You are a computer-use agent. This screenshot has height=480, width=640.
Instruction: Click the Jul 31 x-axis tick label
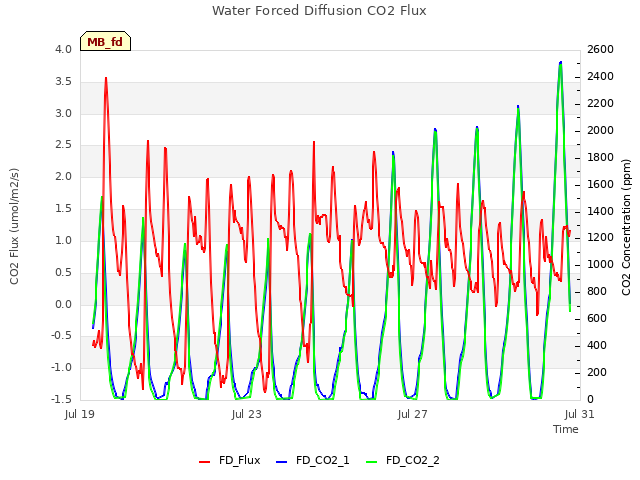[580, 414]
